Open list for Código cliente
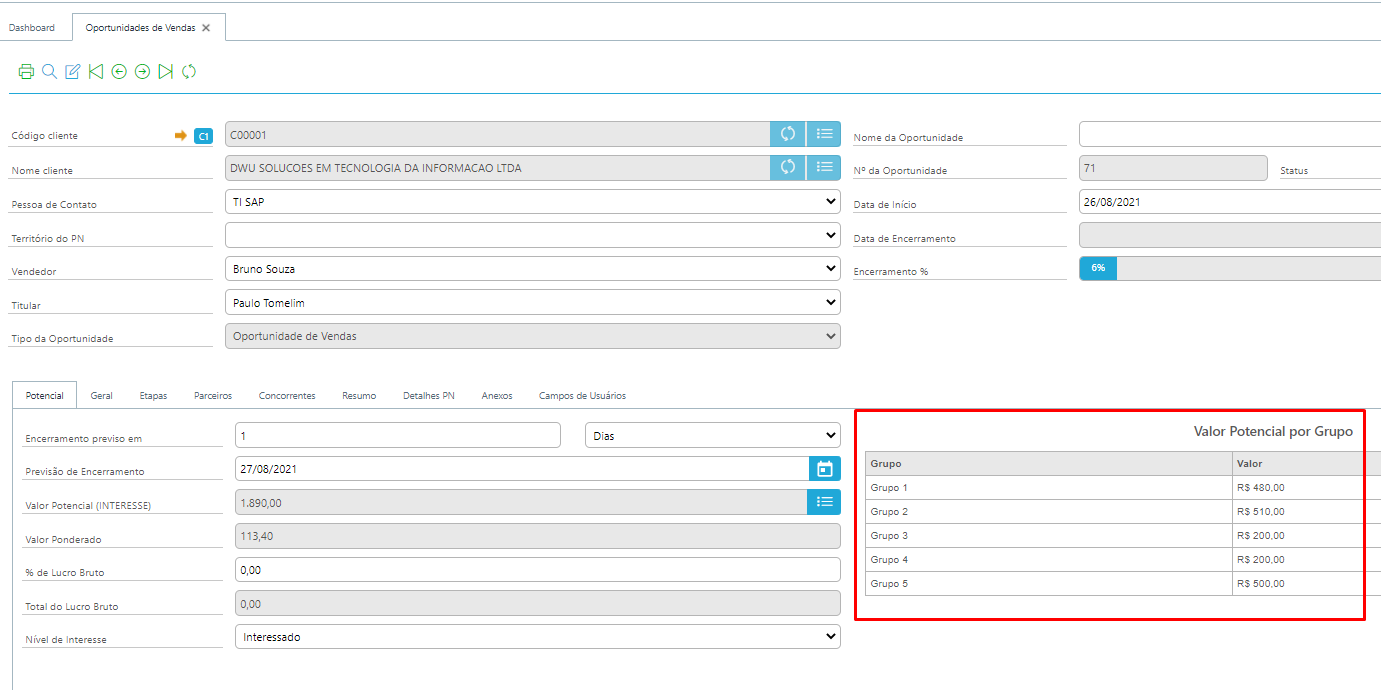The image size is (1381, 690). coord(824,134)
